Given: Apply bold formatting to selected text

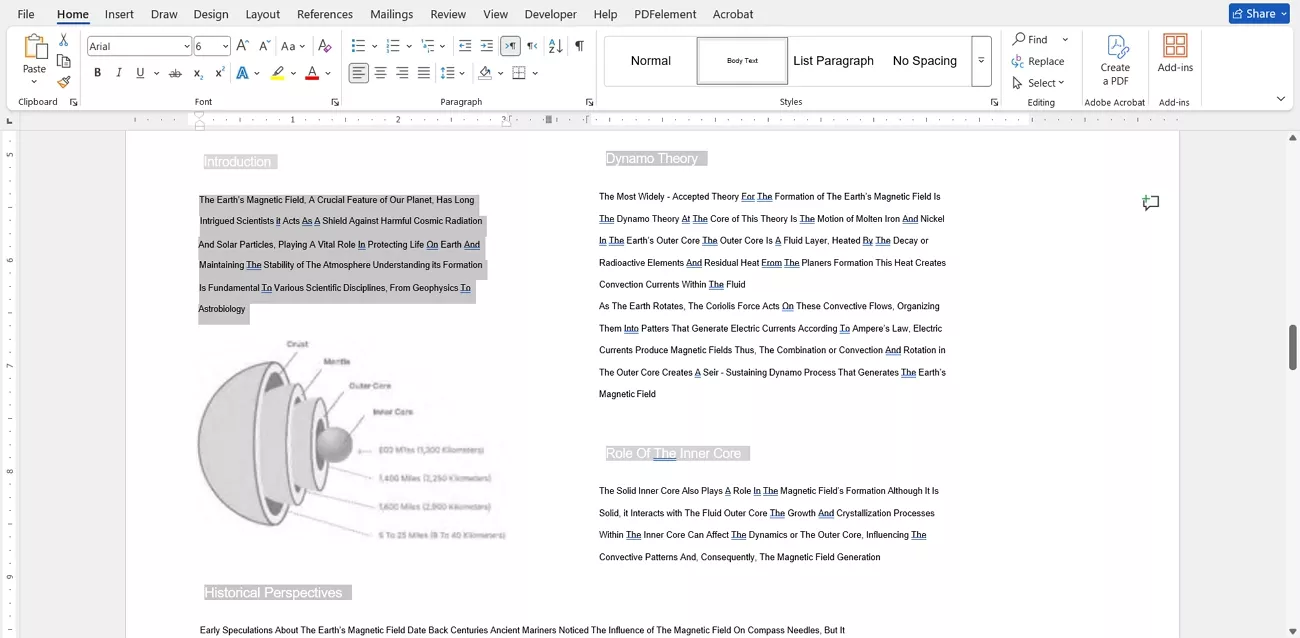Looking at the screenshot, I should (x=97, y=72).
